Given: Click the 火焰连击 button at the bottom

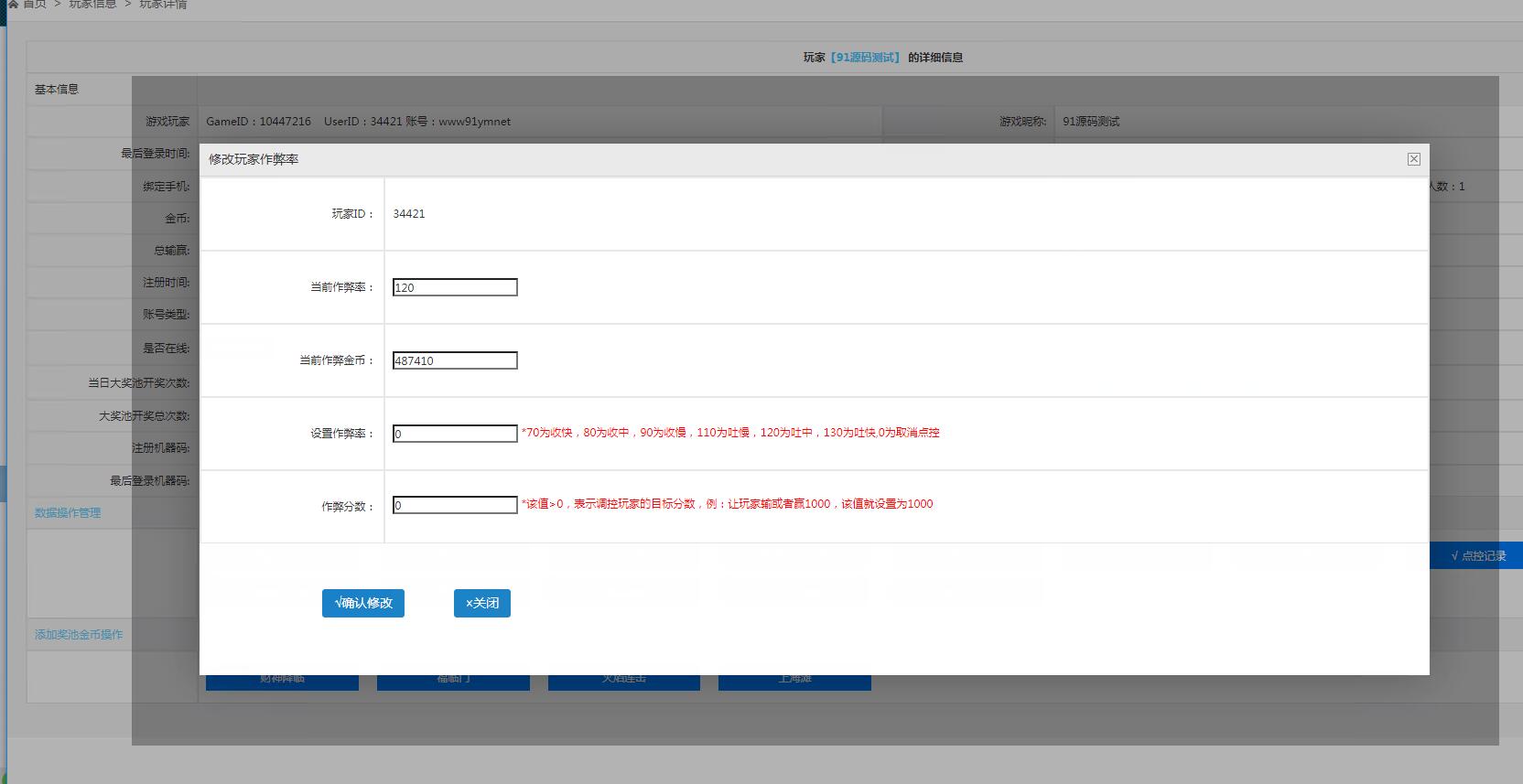Looking at the screenshot, I should [x=623, y=682].
